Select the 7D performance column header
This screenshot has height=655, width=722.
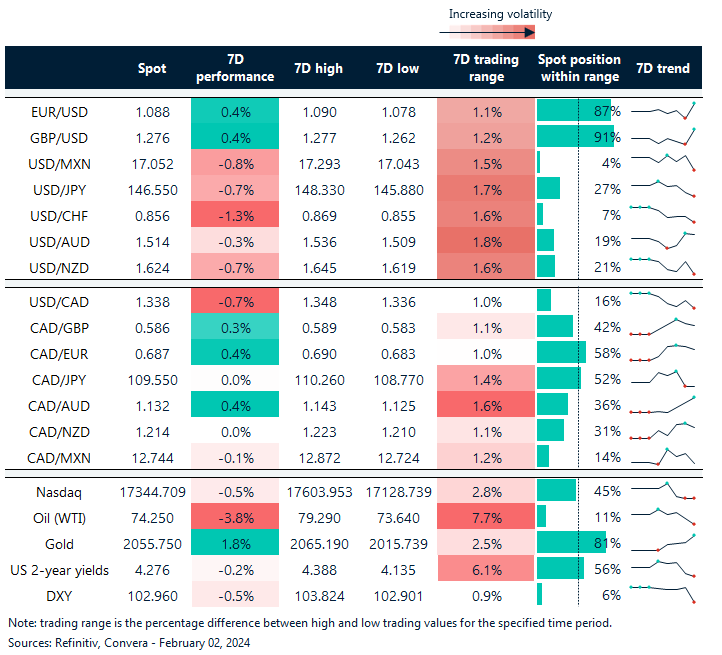tap(234, 68)
